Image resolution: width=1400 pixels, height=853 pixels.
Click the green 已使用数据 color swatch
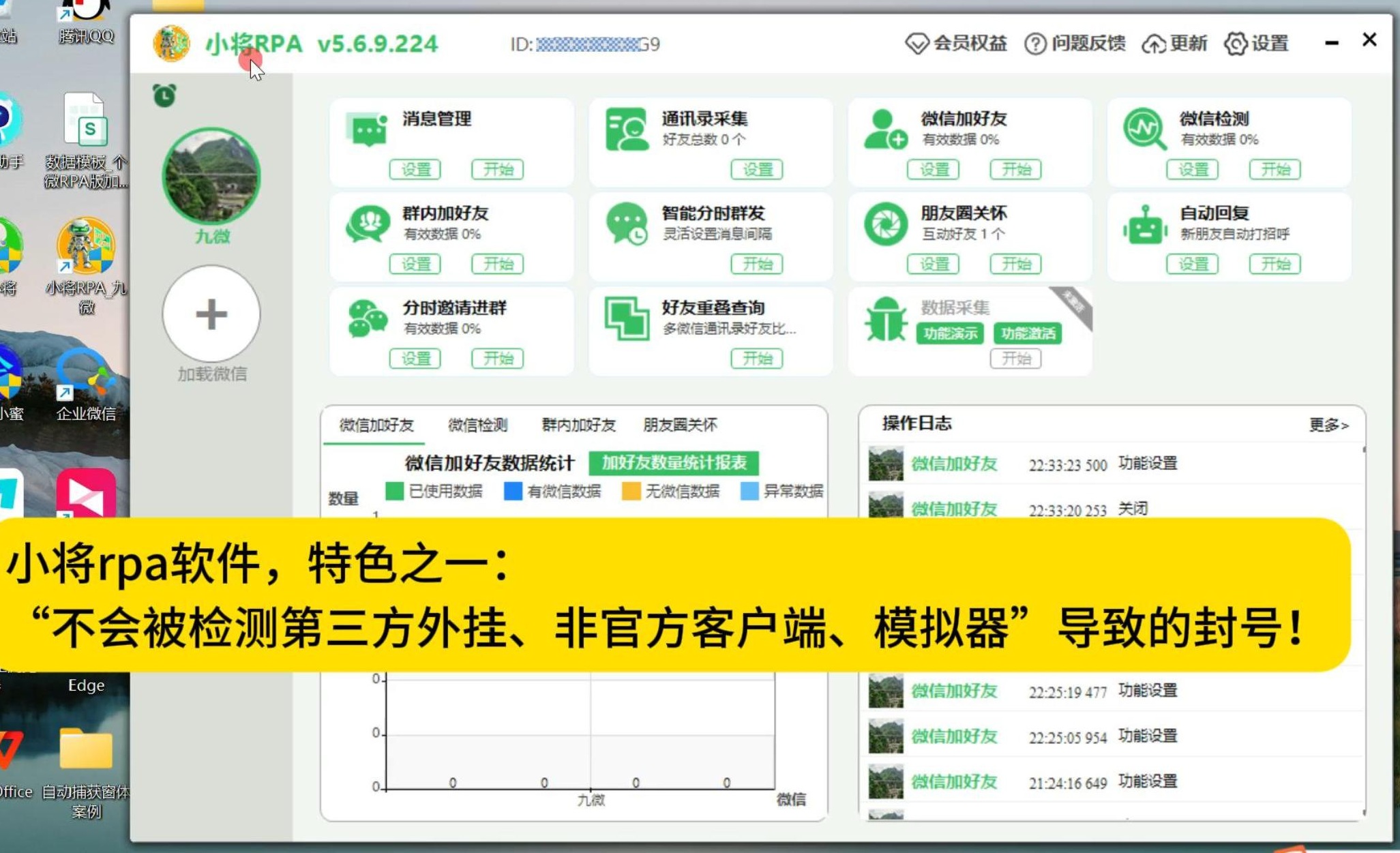tap(393, 492)
